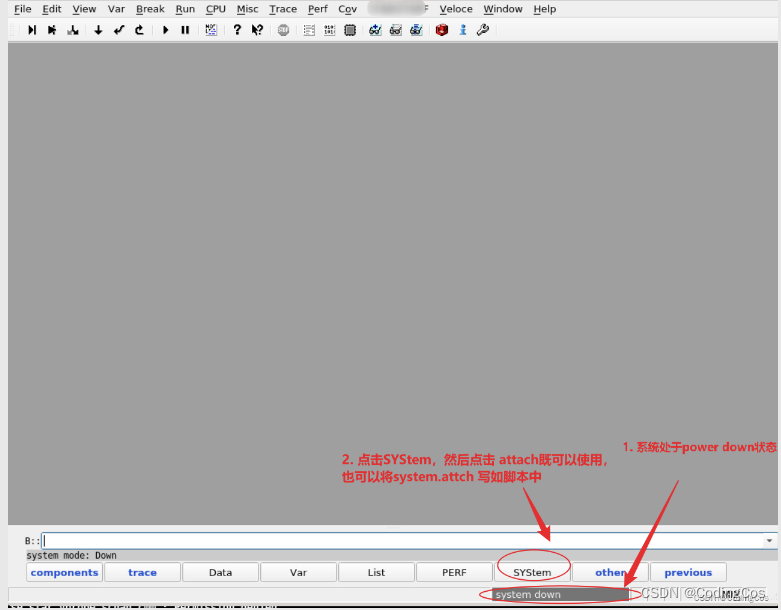This screenshot has height=610, width=781.
Task: Click the PERF softkey button
Action: [x=454, y=572]
